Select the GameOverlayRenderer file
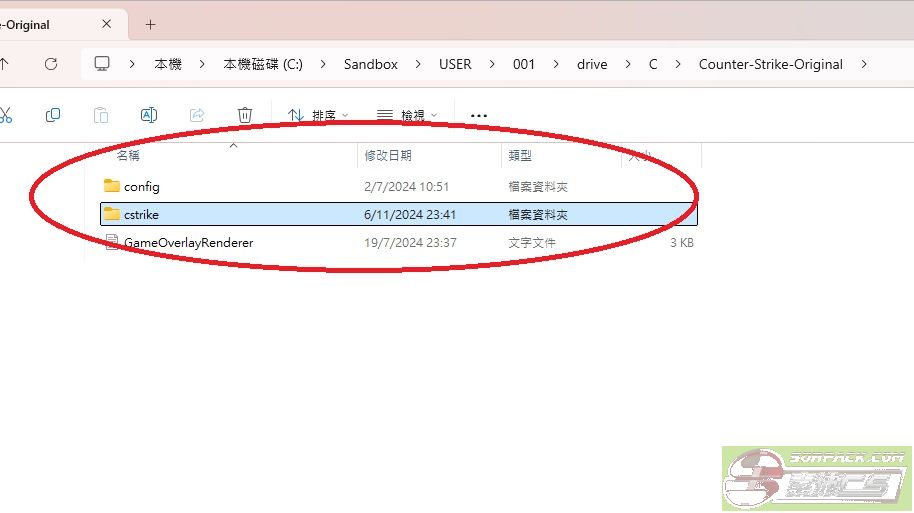The width and height of the screenshot is (914, 513). pos(399,243)
